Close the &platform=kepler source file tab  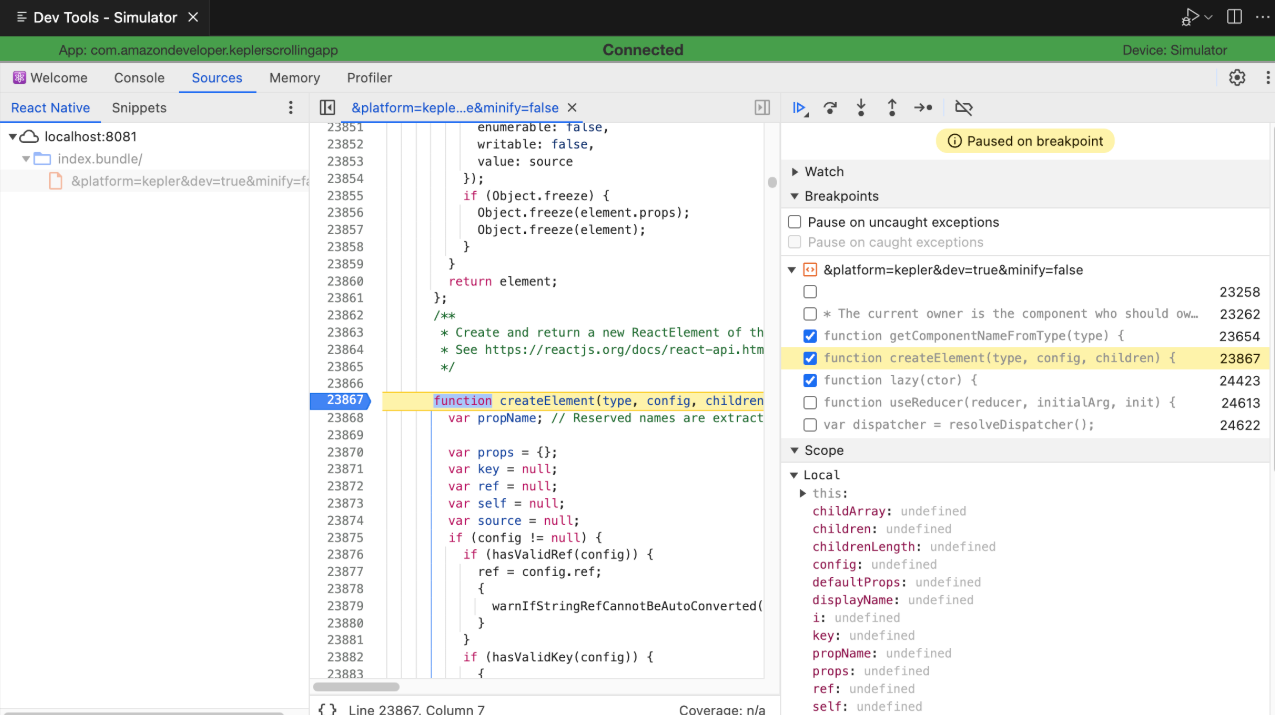point(572,108)
